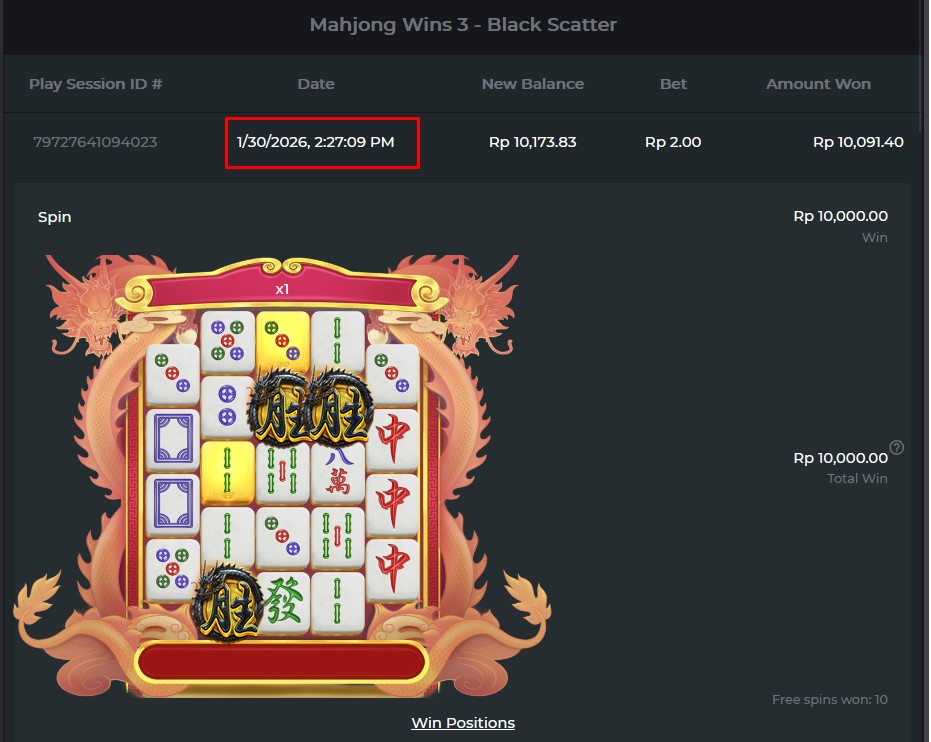Select the Date column header
Image resolution: width=931 pixels, height=742 pixels.
(x=316, y=84)
